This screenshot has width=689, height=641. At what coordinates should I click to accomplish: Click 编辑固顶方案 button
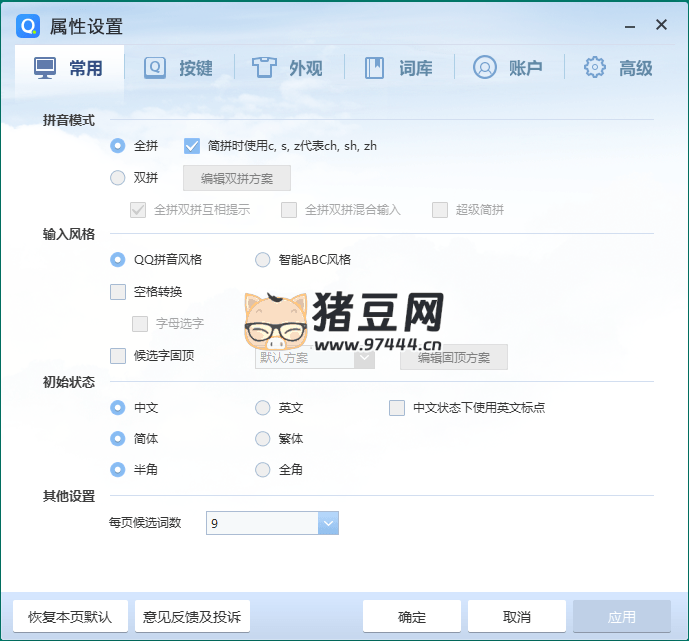(x=454, y=357)
